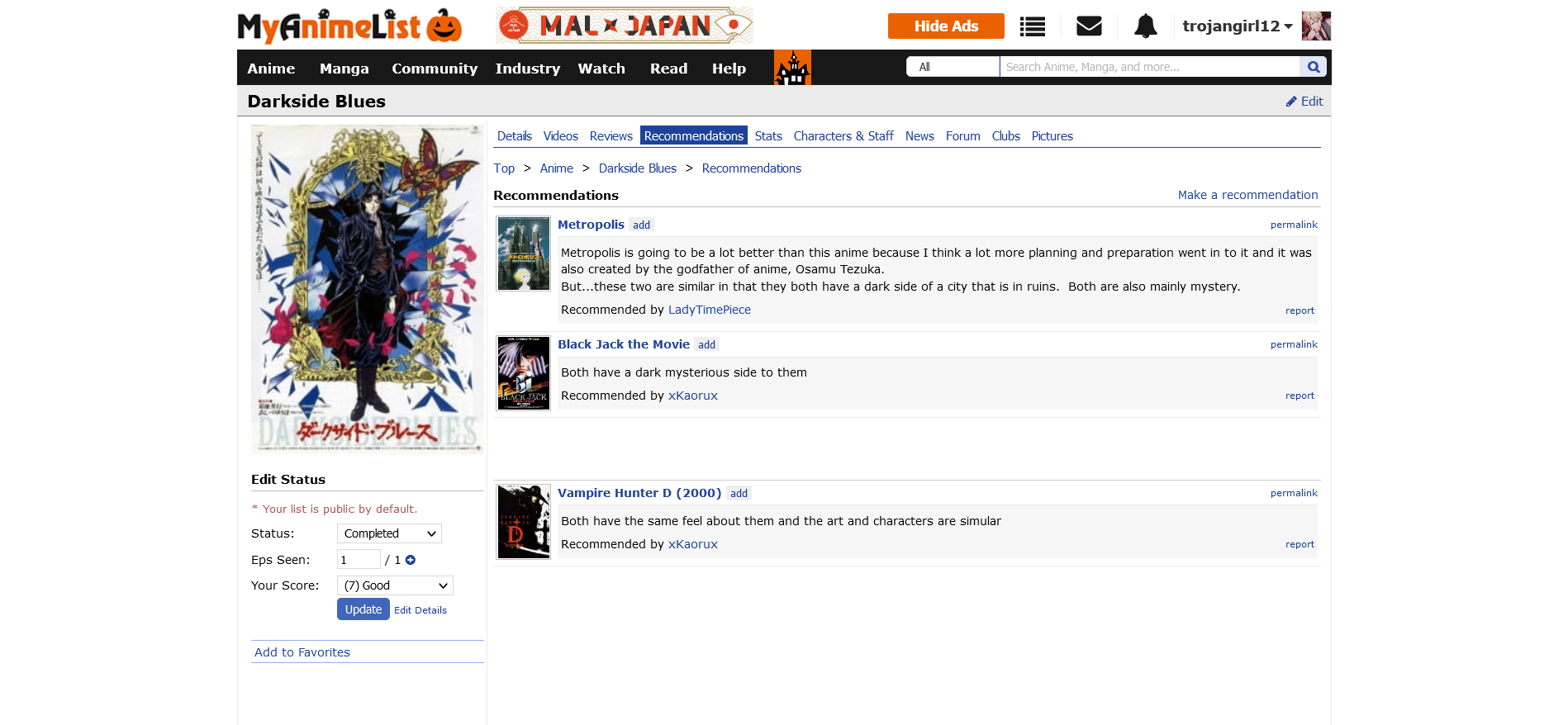Expand the trojangirl12 account menu

[1237, 26]
